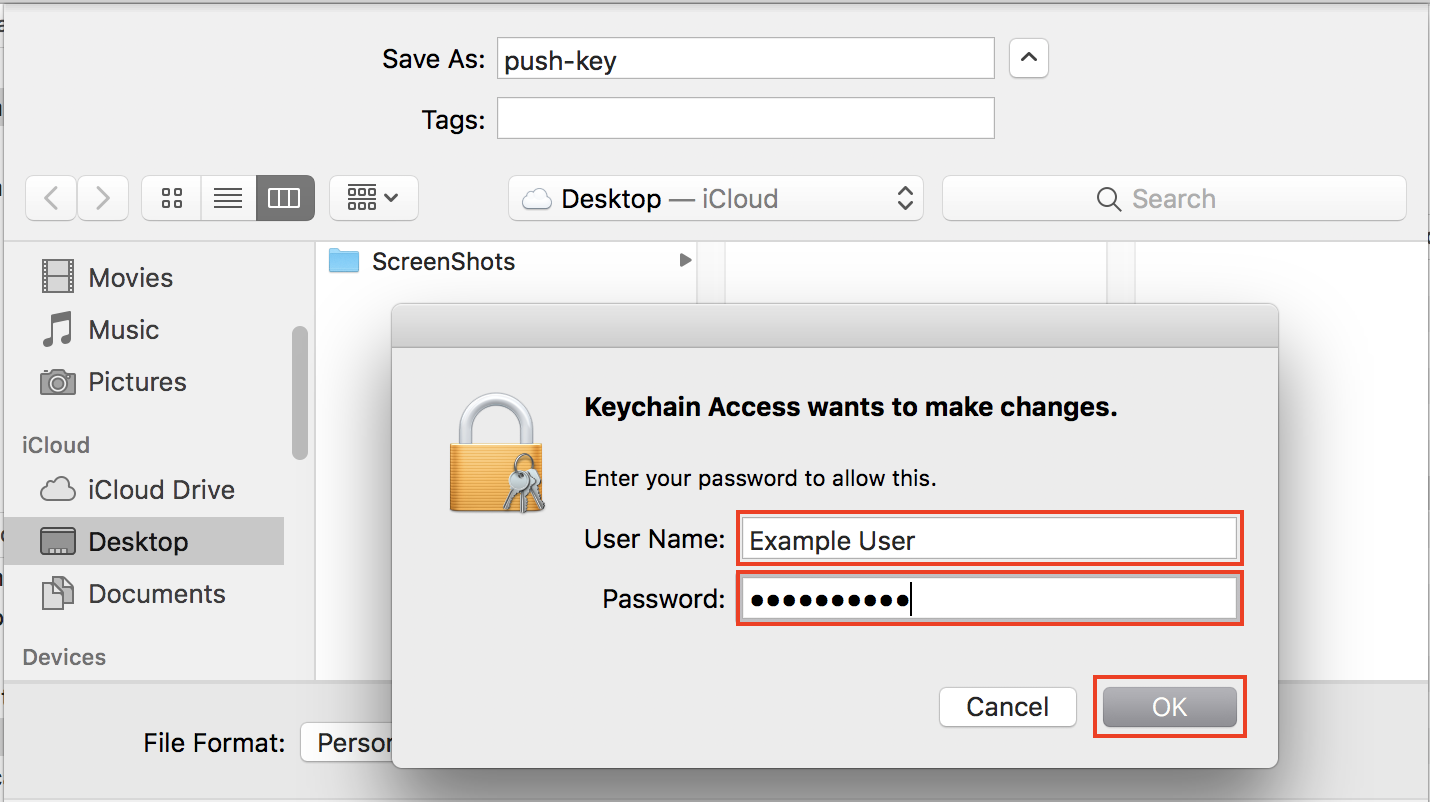Collapse the save dialog with chevron button

pyautogui.click(x=1028, y=59)
